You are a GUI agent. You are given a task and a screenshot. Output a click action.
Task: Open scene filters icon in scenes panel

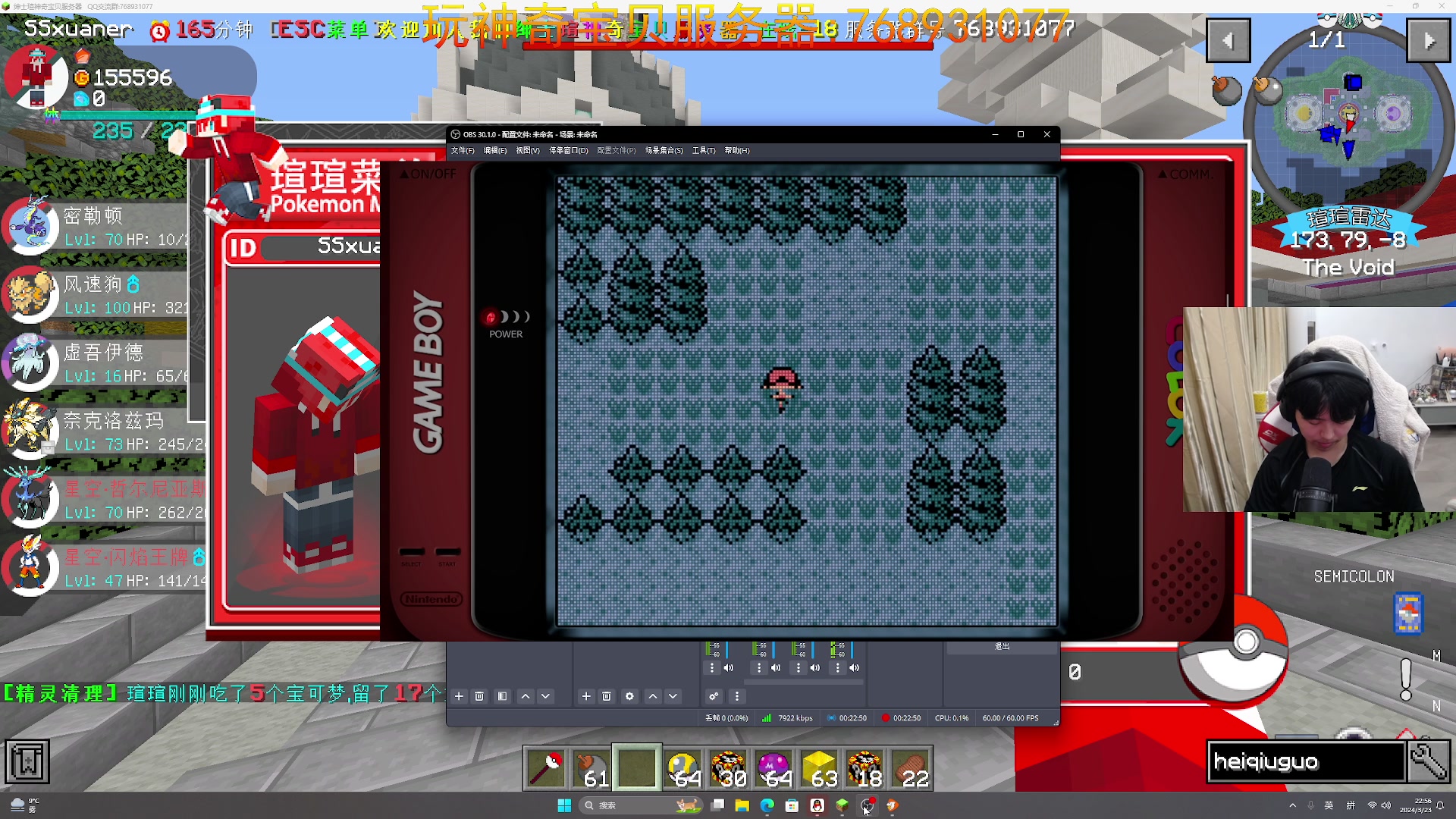click(x=502, y=696)
